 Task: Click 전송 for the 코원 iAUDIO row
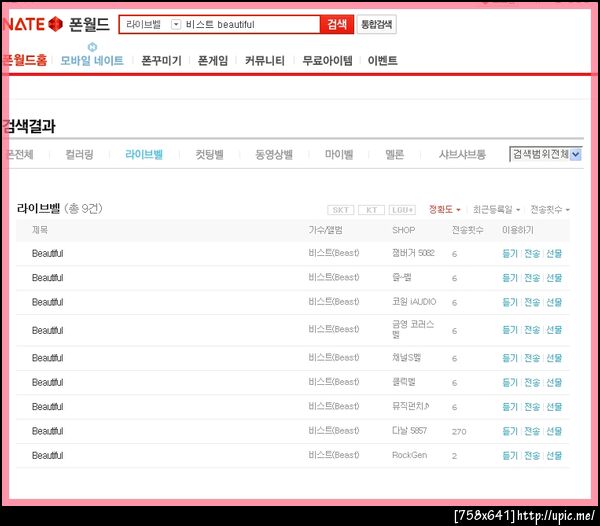532,303
